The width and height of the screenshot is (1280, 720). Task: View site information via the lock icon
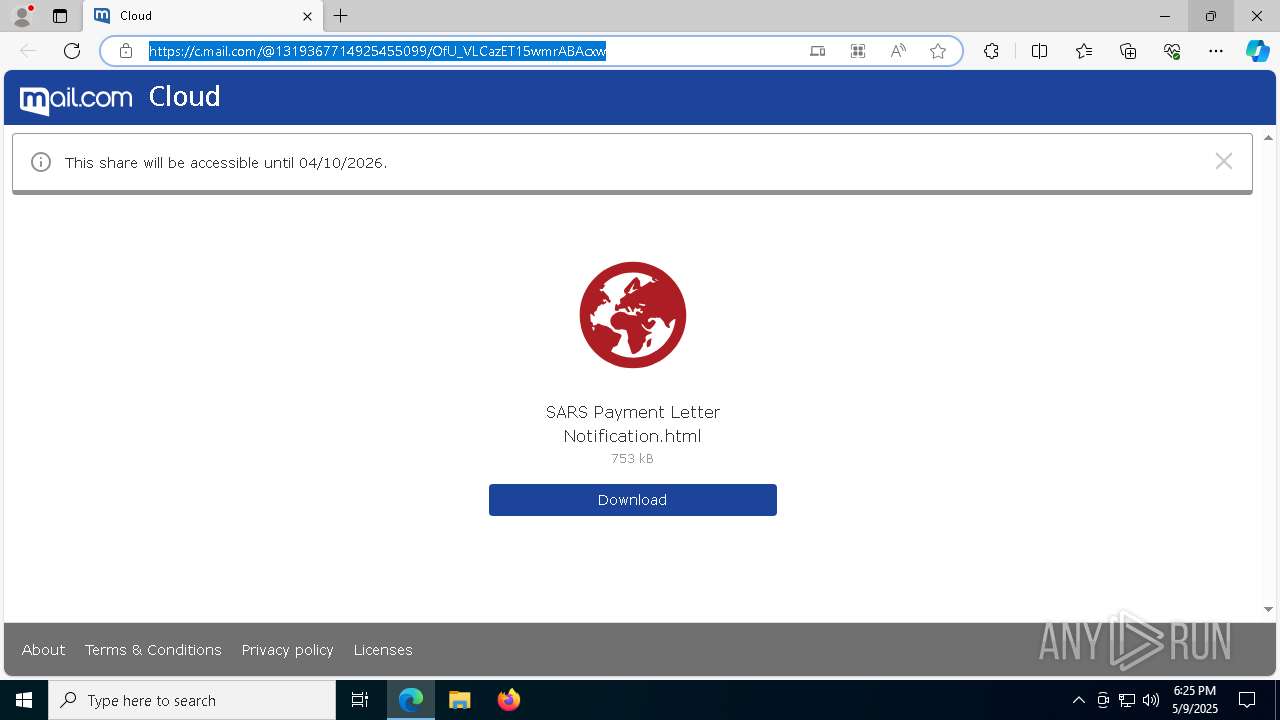click(126, 51)
